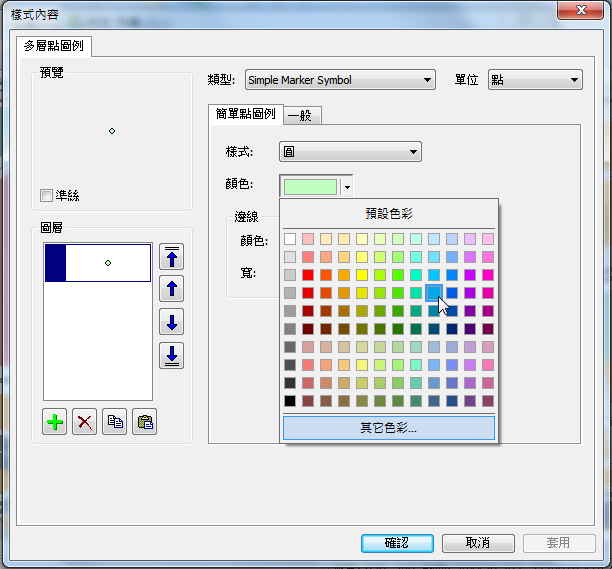
Task: Delete layer with red X icon
Action: coord(85,422)
